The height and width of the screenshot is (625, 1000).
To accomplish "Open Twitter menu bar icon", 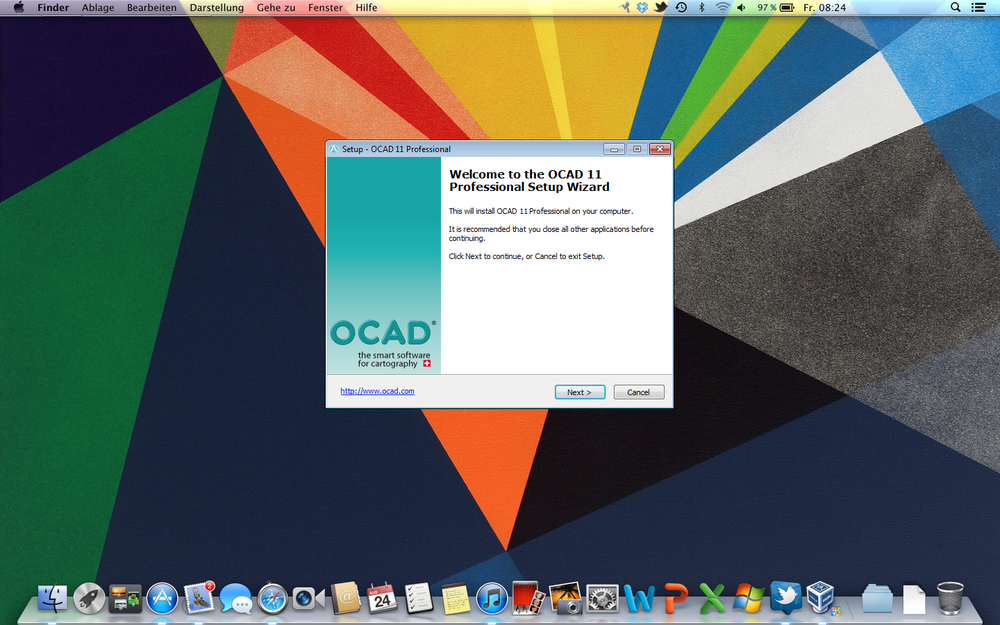I will click(661, 8).
